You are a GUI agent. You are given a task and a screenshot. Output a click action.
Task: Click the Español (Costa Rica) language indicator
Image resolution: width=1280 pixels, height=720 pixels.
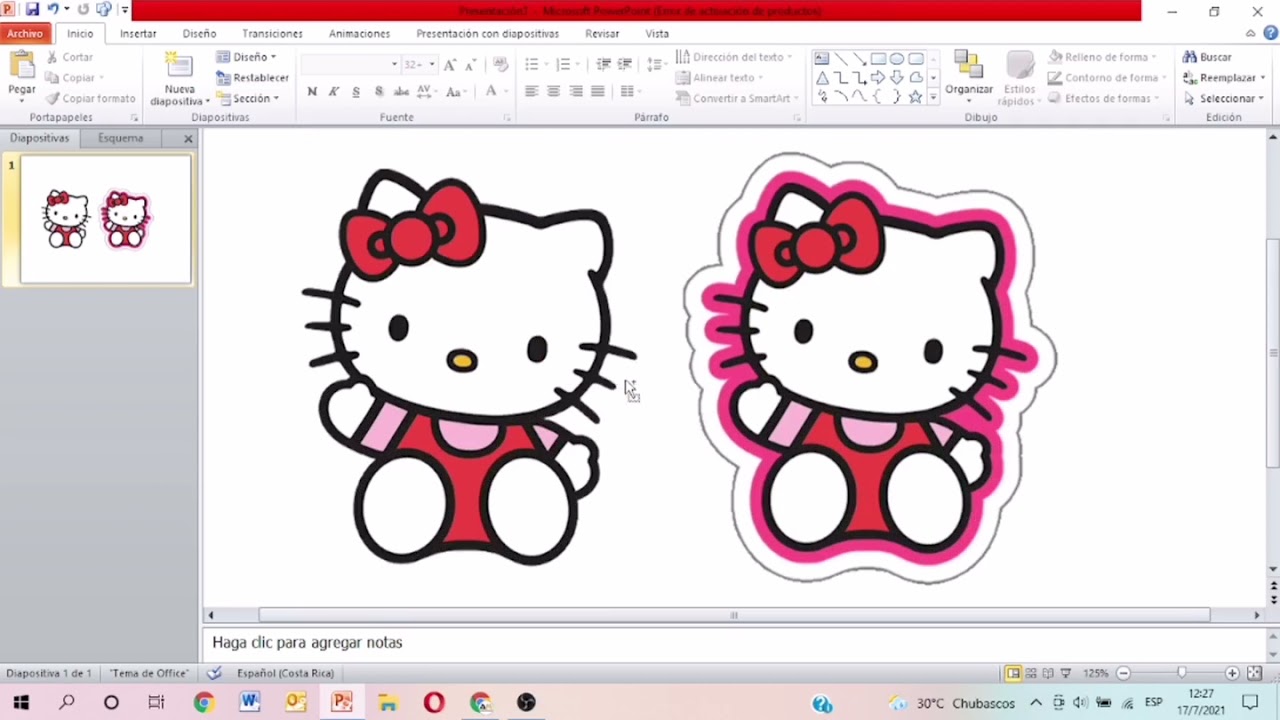(285, 673)
